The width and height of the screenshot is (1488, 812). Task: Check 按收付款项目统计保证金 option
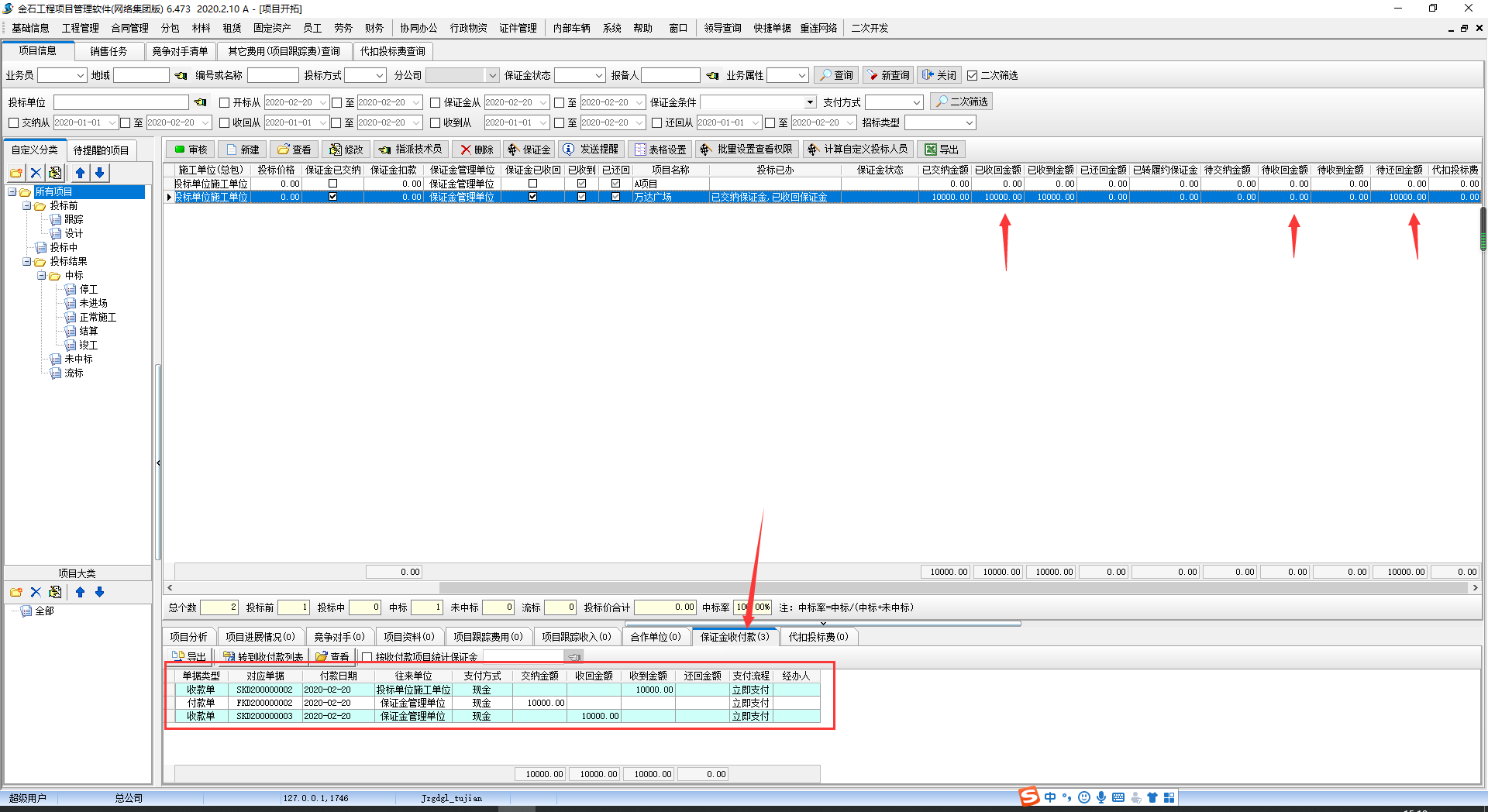(367, 657)
